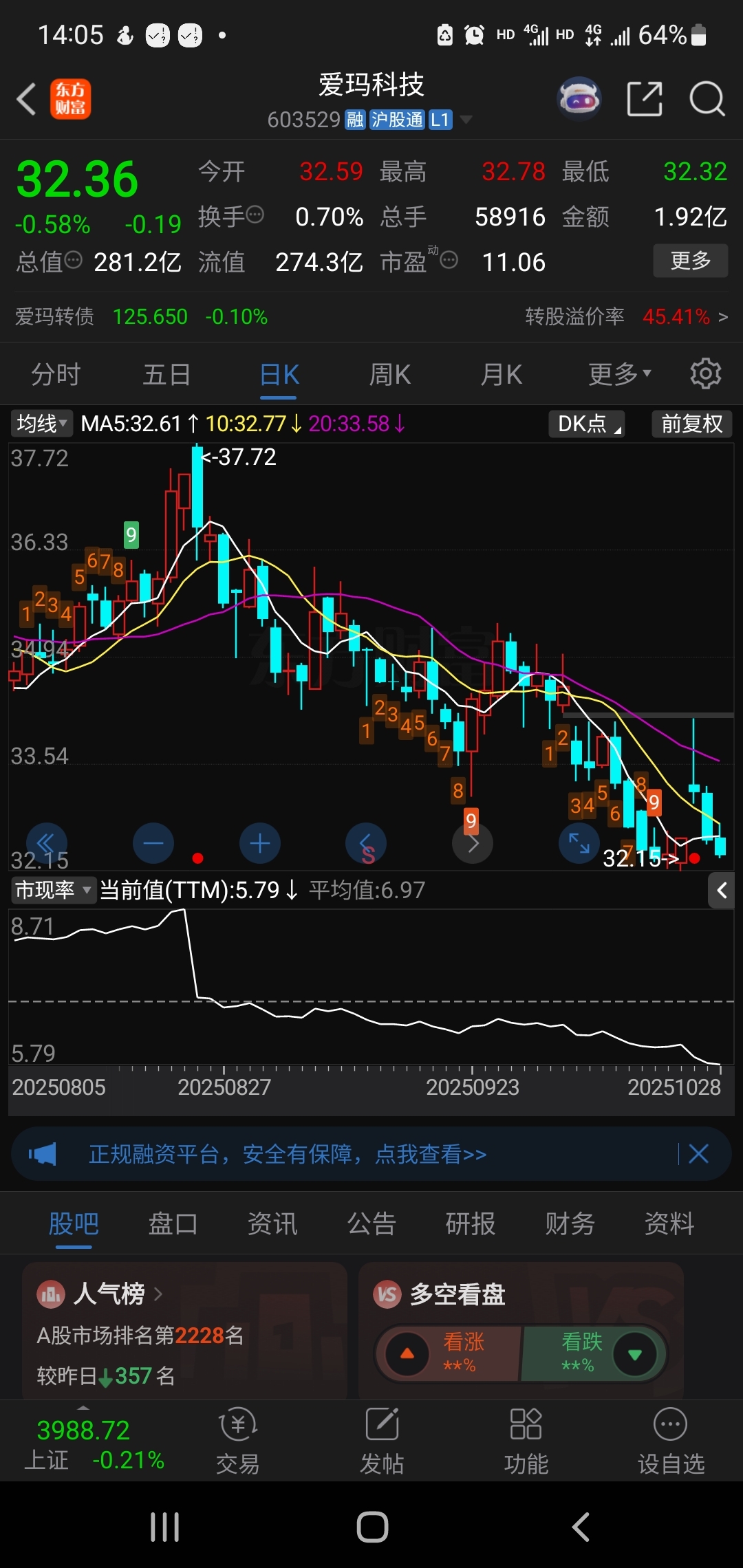Switch to 分时 chart tab
Screen dimensions: 743x1568
click(56, 374)
